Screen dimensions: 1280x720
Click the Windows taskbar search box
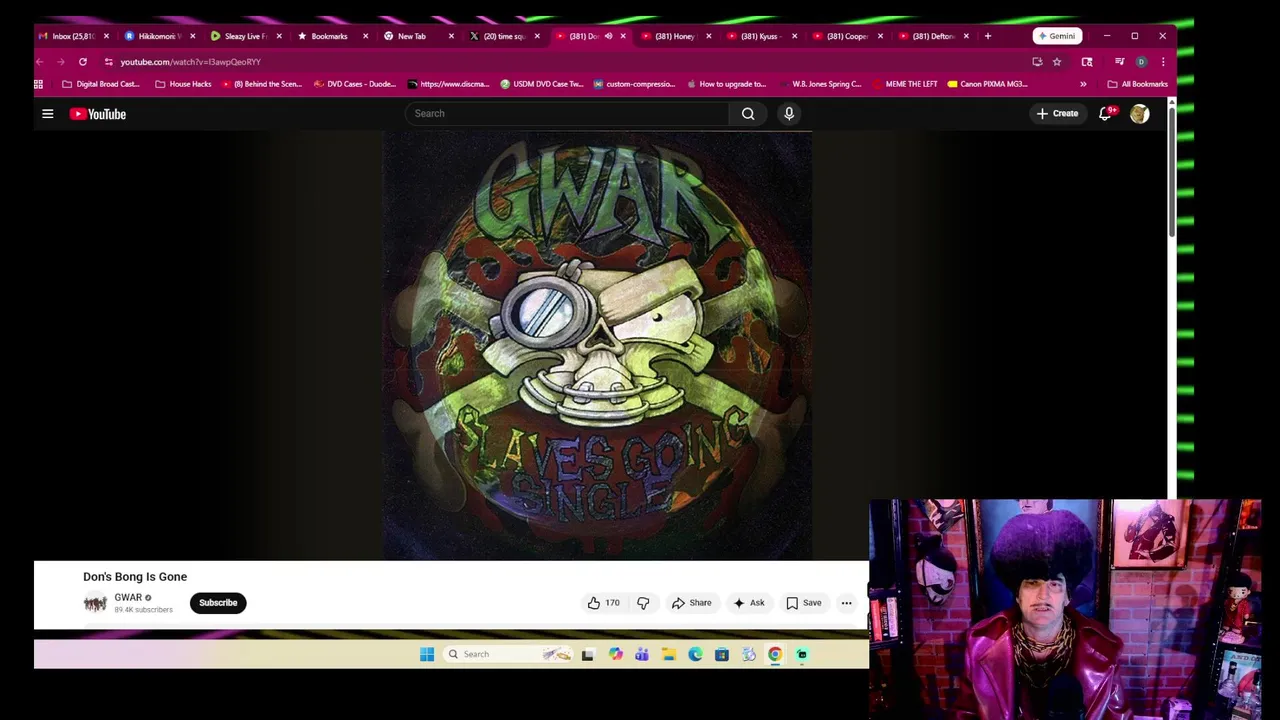coord(506,654)
